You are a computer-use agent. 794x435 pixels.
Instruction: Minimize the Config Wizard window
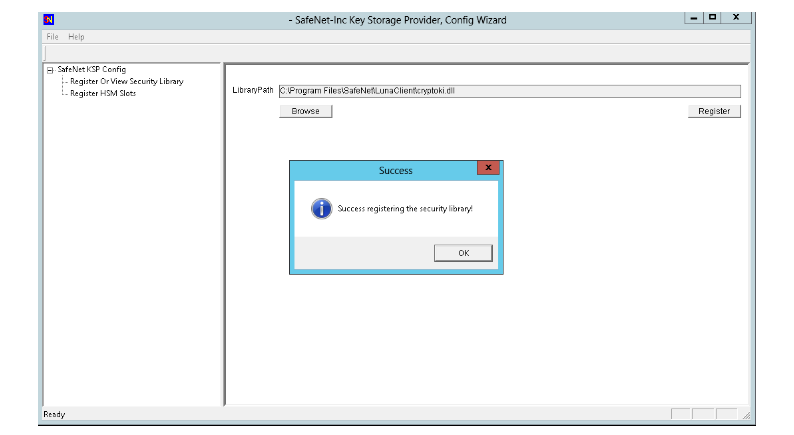(694, 18)
